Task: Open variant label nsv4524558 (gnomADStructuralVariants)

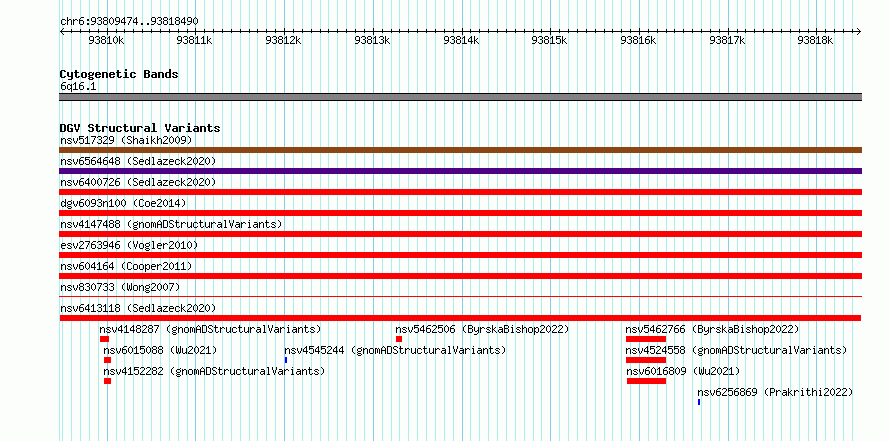Action: click(736, 350)
